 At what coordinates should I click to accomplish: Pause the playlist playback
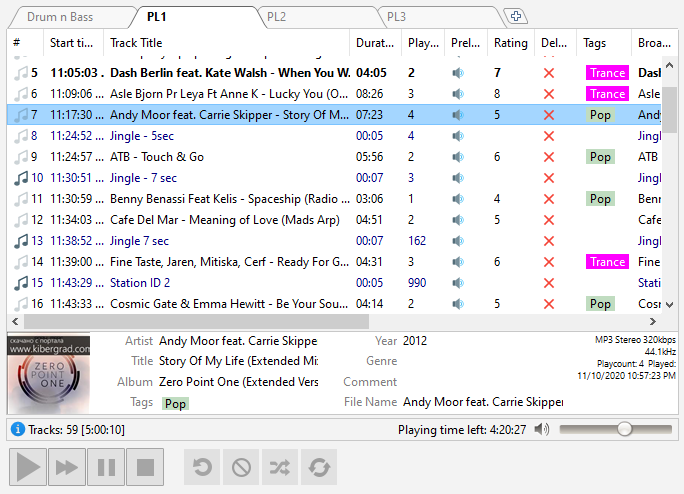[106, 467]
